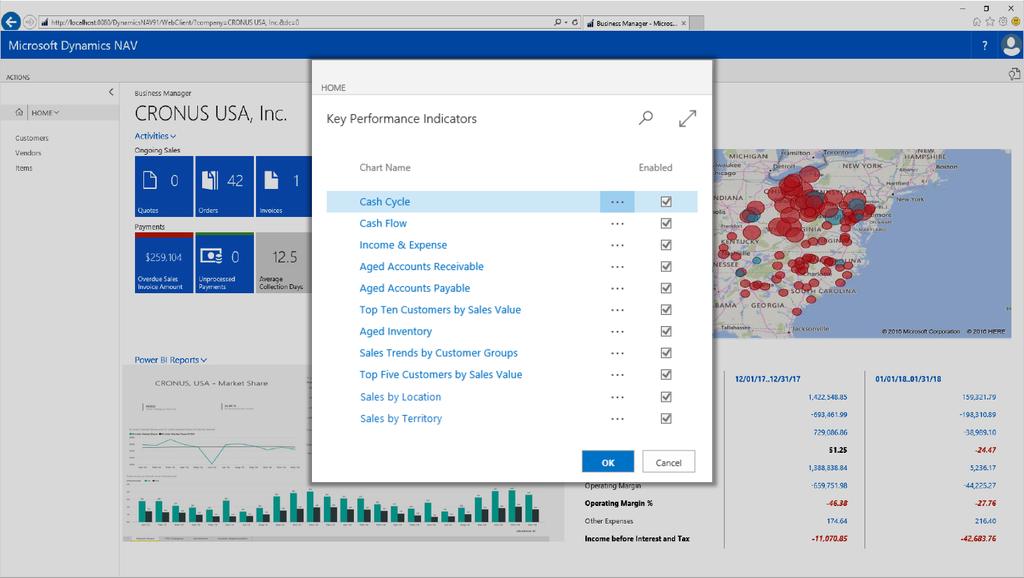
Task: Open the Orders tile with 42
Action: point(224,186)
